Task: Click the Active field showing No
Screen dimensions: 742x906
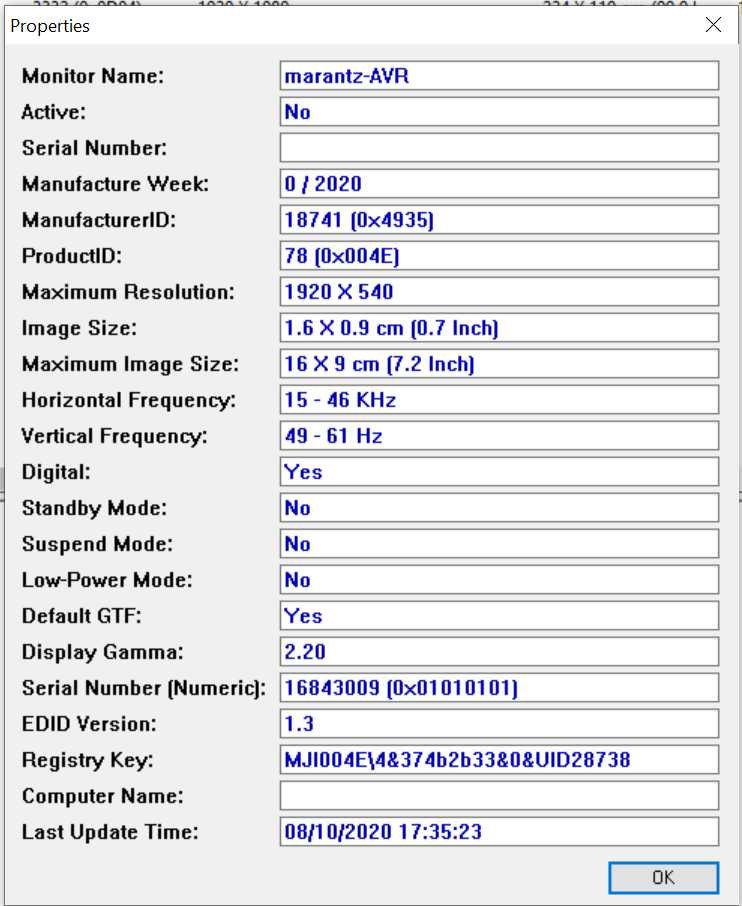Action: [x=499, y=112]
